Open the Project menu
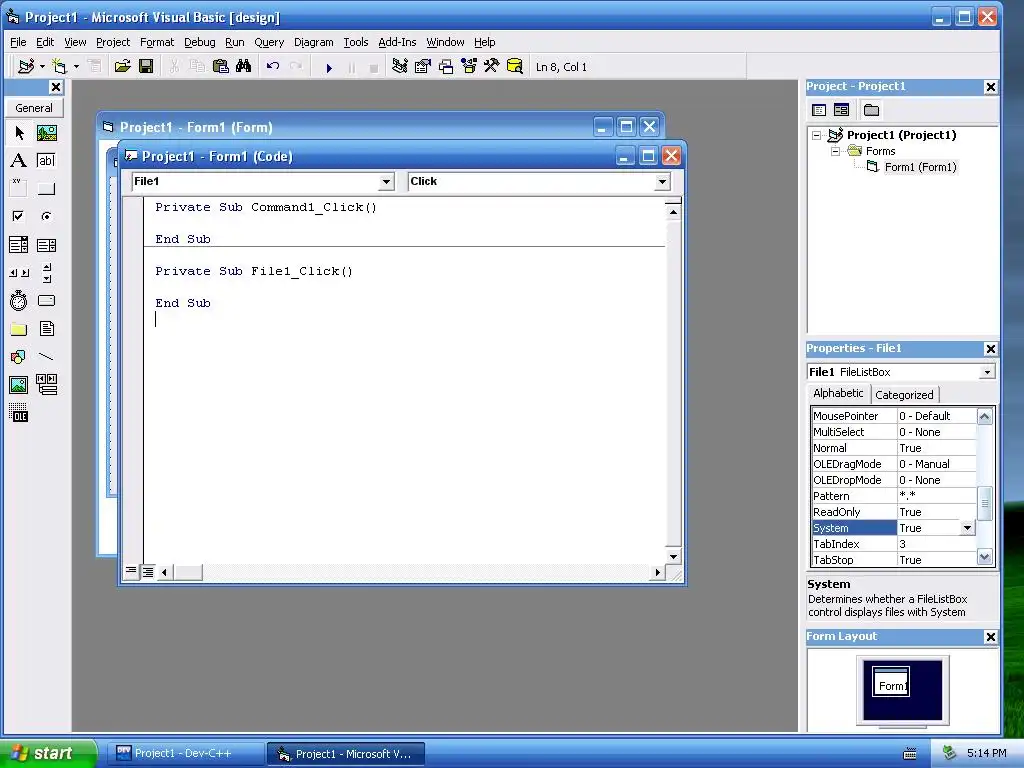 [113, 42]
